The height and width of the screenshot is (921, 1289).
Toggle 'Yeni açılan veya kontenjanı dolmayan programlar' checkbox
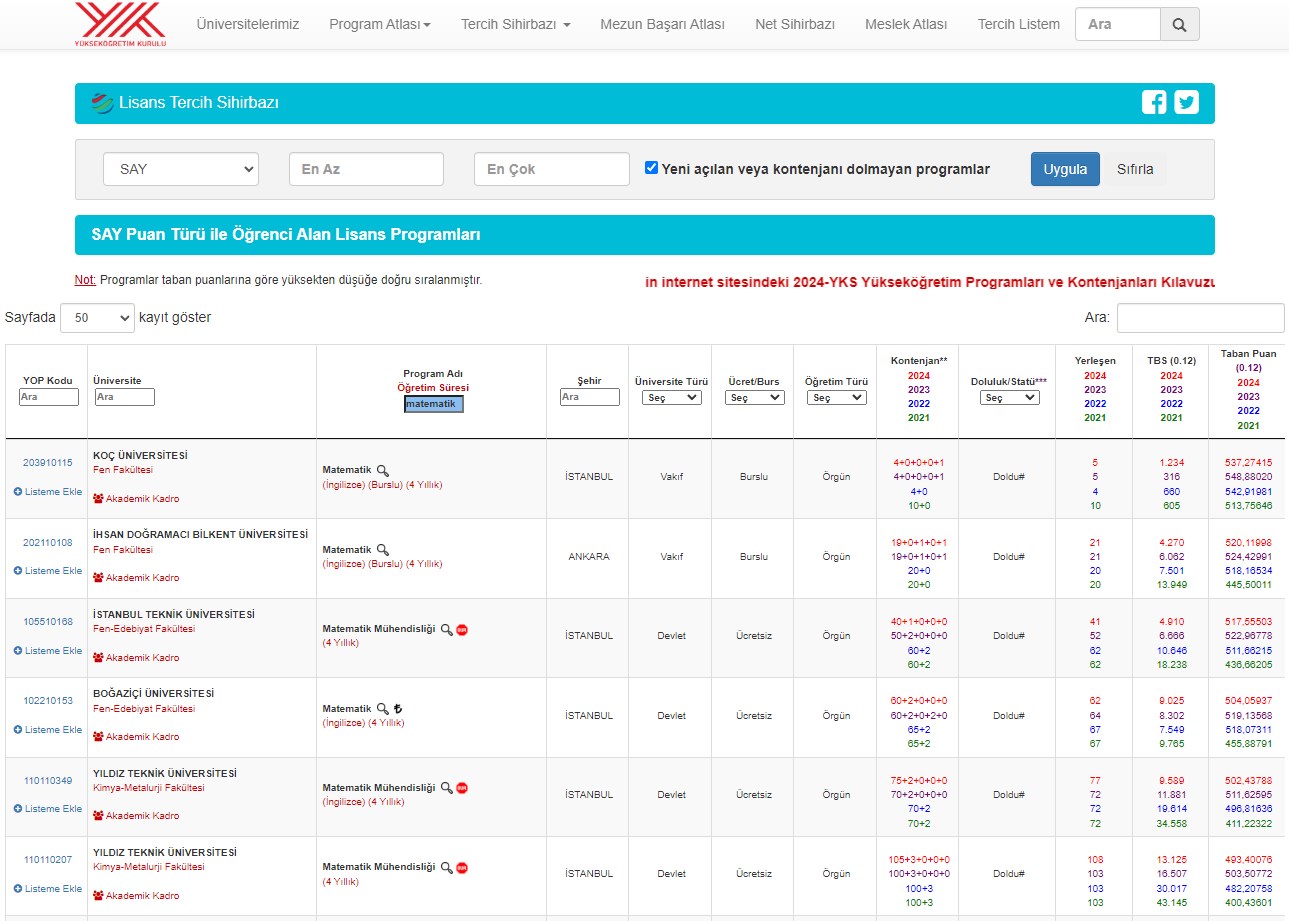coord(652,168)
